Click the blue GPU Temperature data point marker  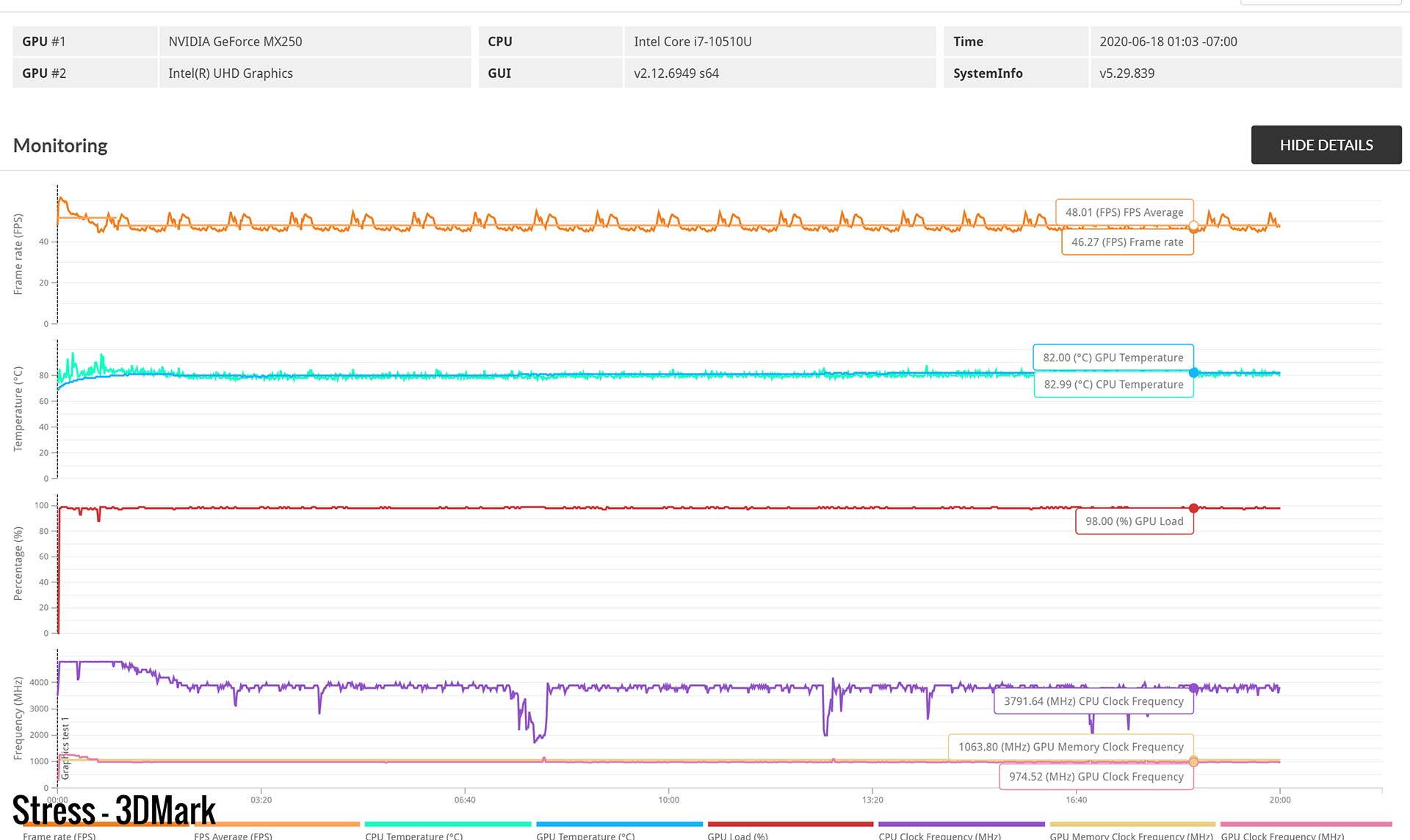1193,373
